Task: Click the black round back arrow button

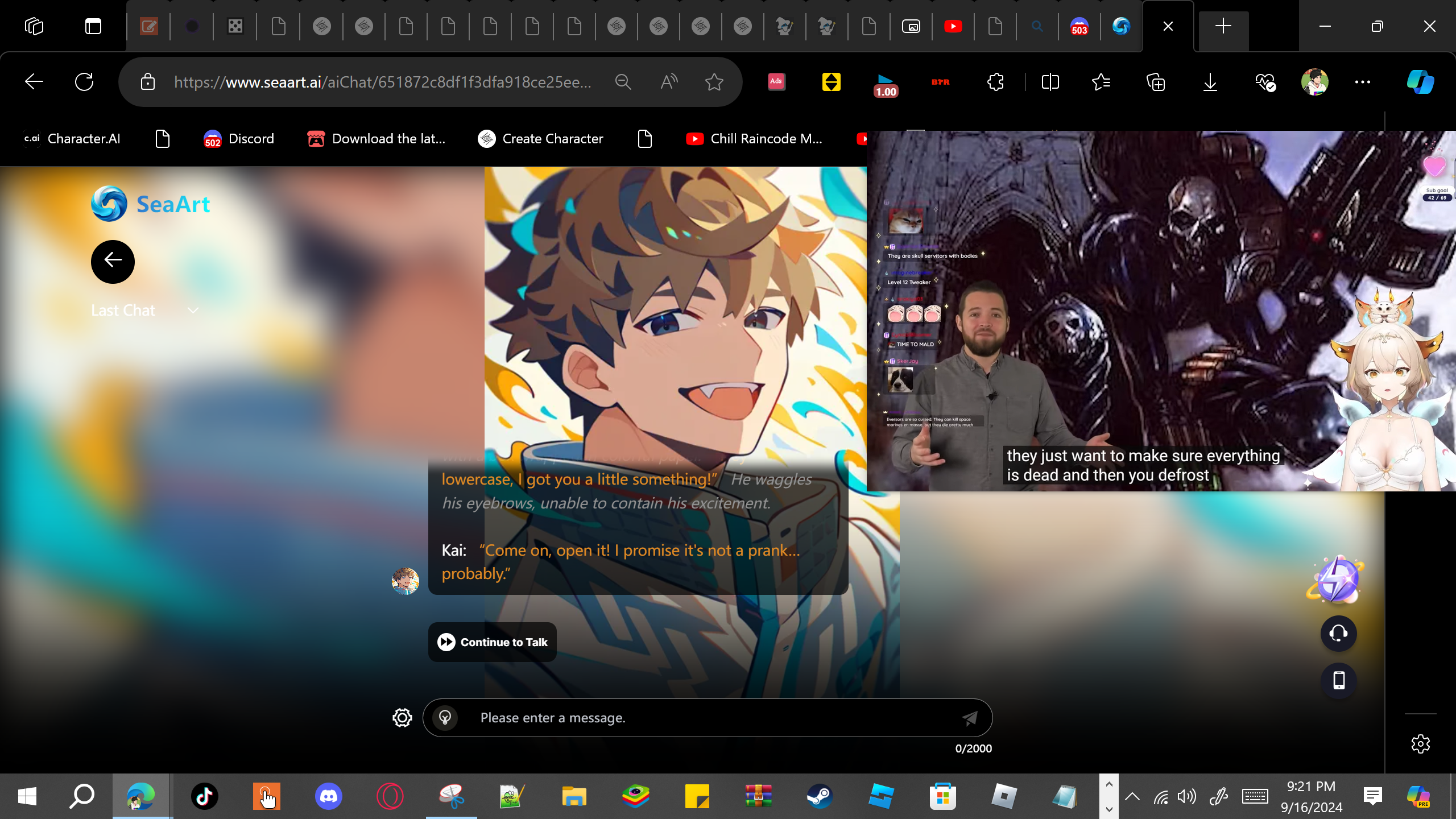Action: pos(113,262)
